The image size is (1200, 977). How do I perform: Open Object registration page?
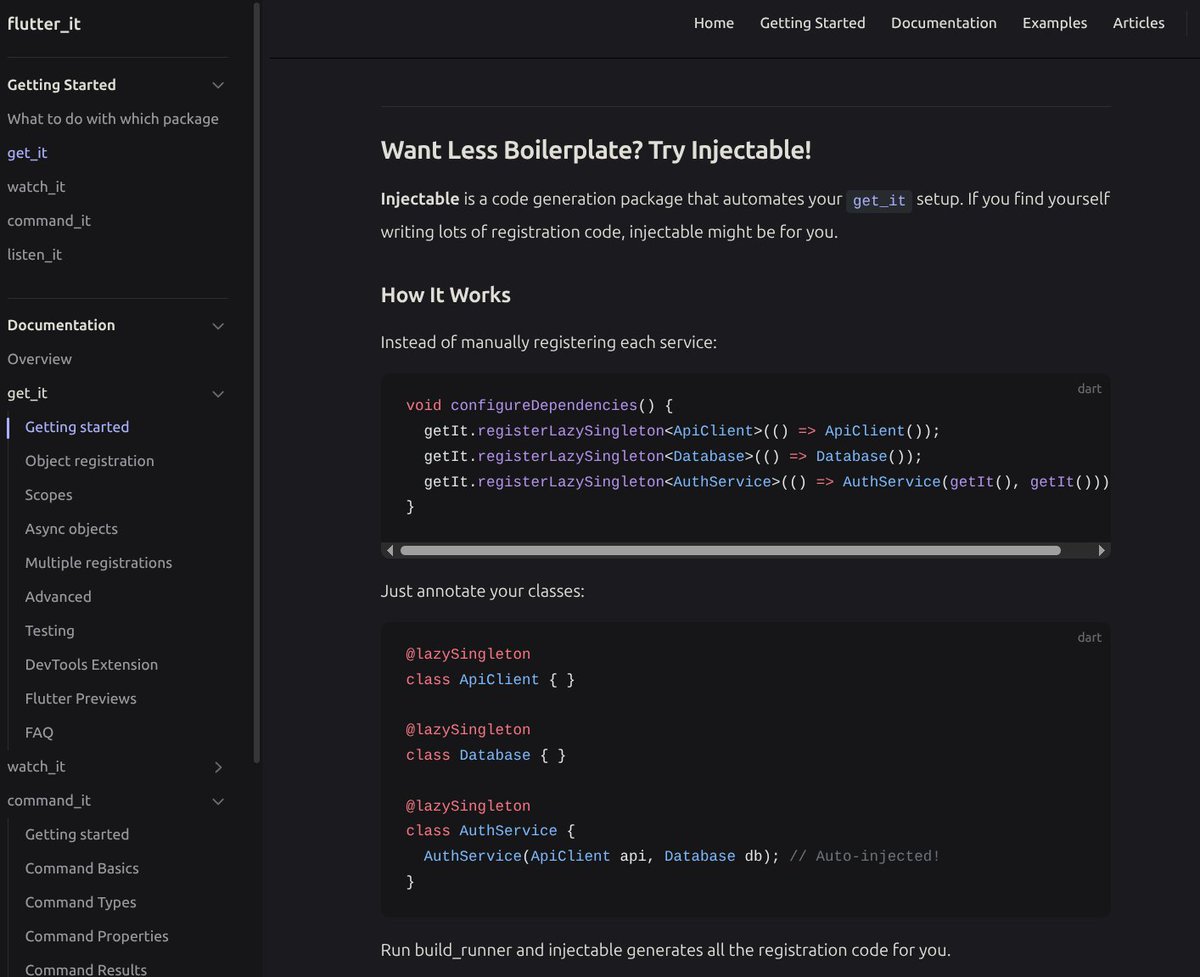coord(89,461)
